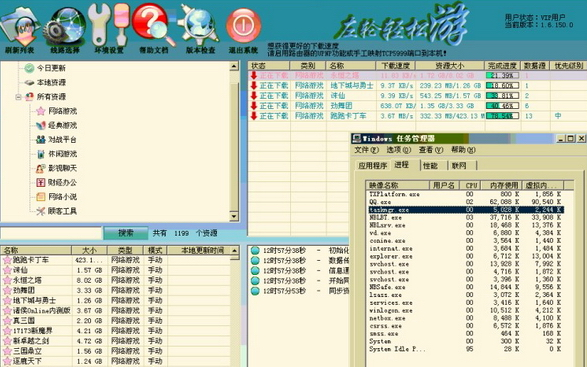The width and height of the screenshot is (587, 367).
Task: Select taskmgr.exe highlighted process row
Action: coord(465,210)
